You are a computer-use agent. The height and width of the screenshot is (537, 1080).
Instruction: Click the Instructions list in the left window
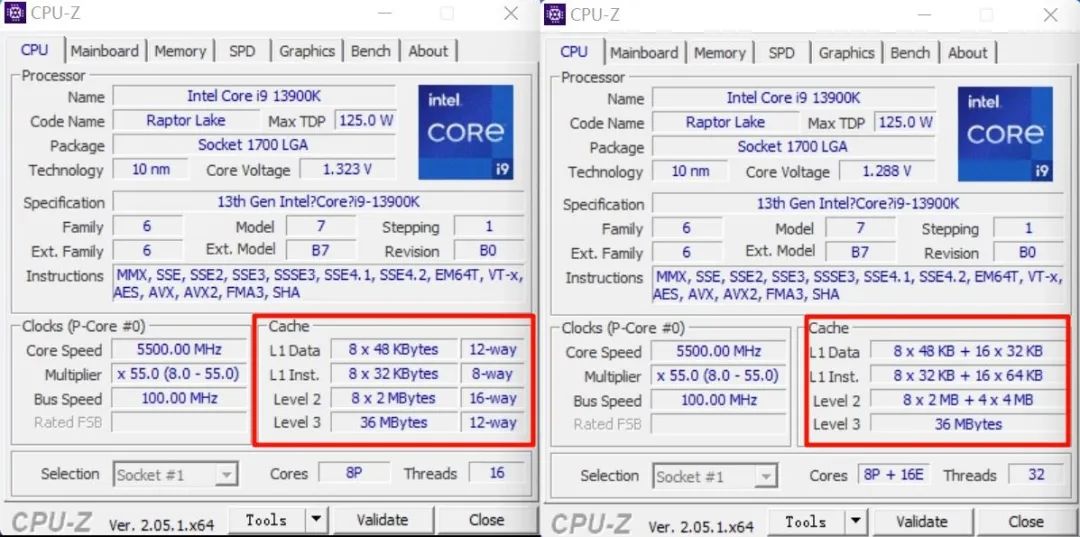point(319,284)
